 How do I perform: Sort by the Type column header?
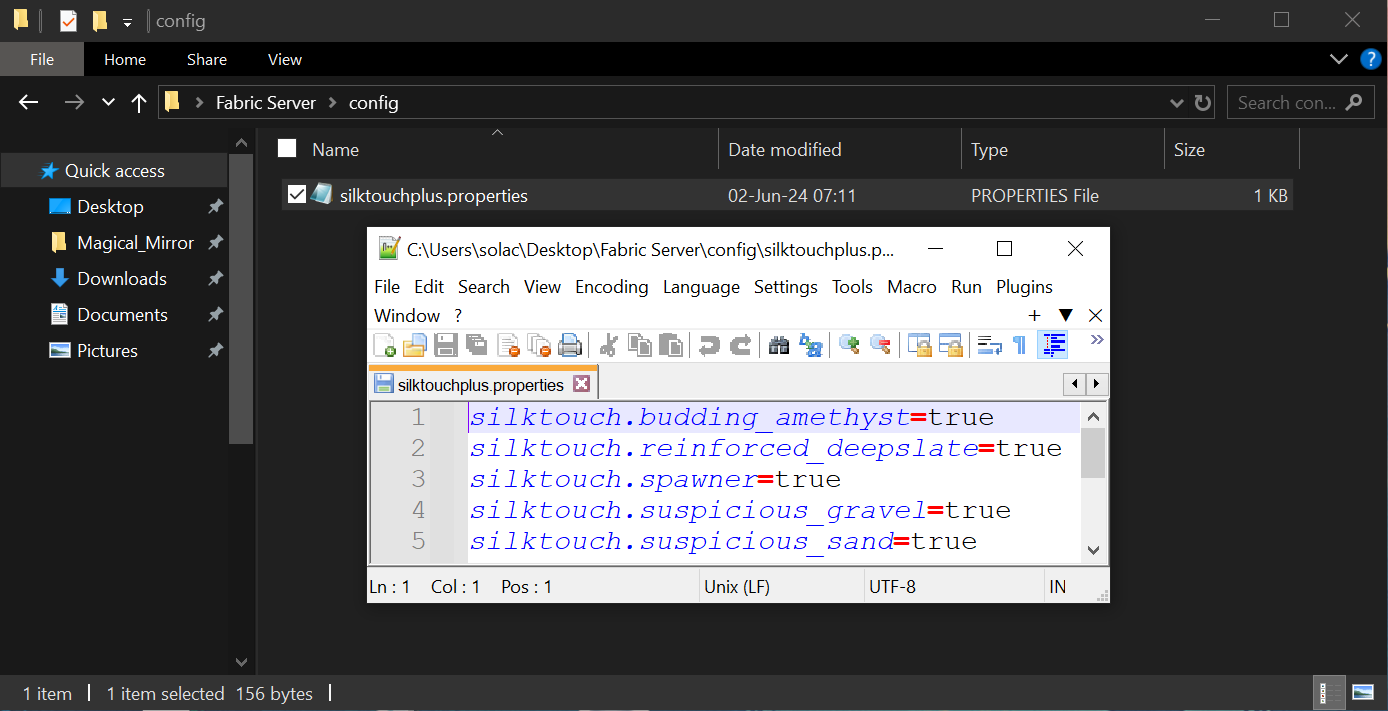1062,149
